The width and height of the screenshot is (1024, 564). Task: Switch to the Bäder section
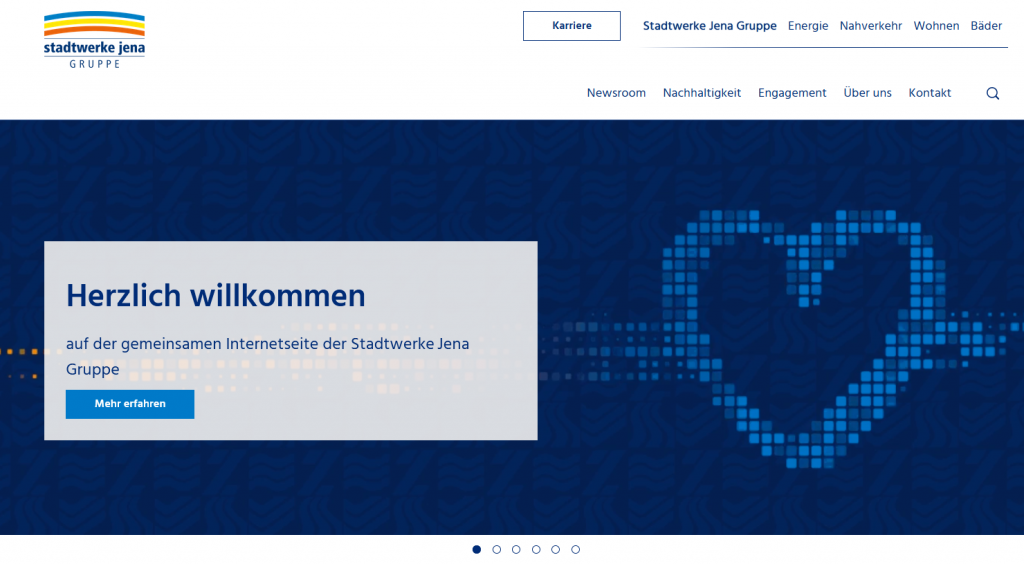coord(986,26)
